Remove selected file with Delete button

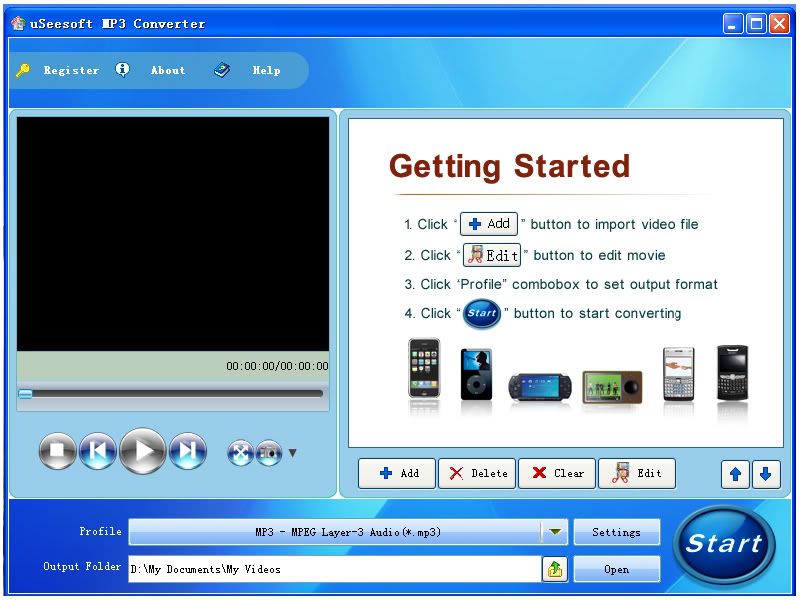477,473
